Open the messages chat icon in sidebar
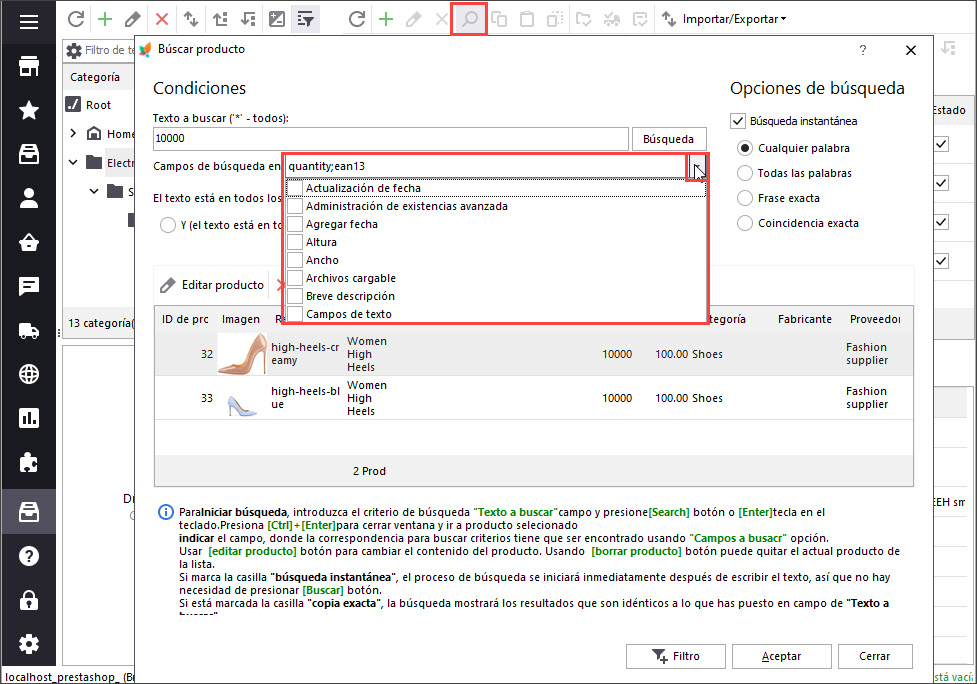The width and height of the screenshot is (977, 684). [29, 286]
